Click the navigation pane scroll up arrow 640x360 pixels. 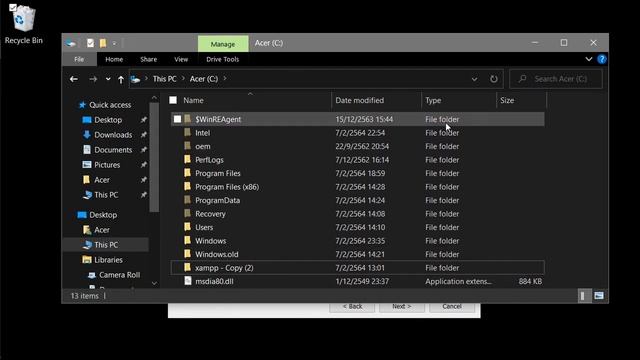tap(154, 98)
